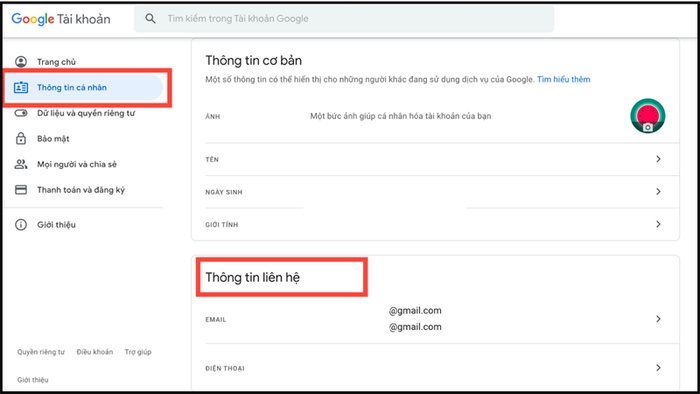This screenshot has height=394, width=700.
Task: Expand the GIỚI TÍNH row chevron
Action: [x=658, y=224]
